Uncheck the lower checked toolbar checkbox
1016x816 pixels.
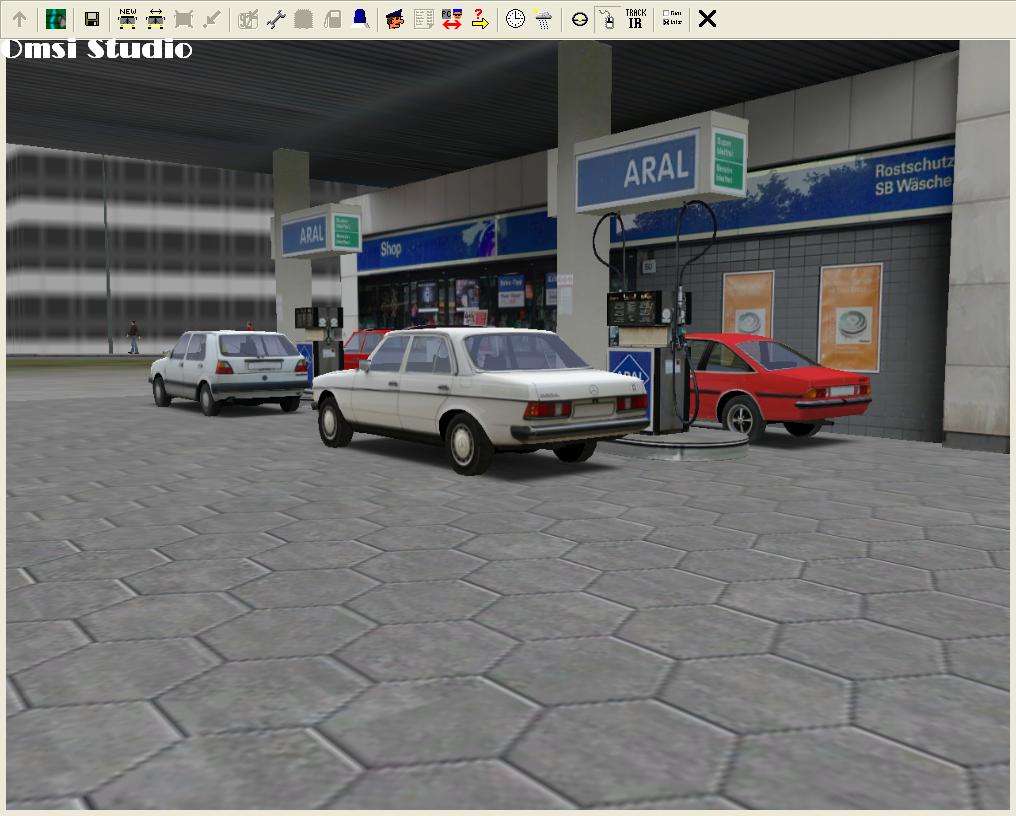(667, 24)
